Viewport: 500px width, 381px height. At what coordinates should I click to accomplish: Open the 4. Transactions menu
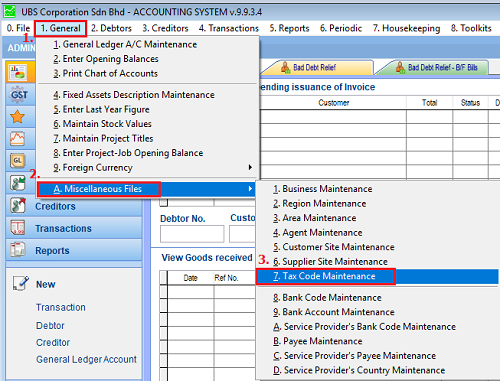[229, 28]
